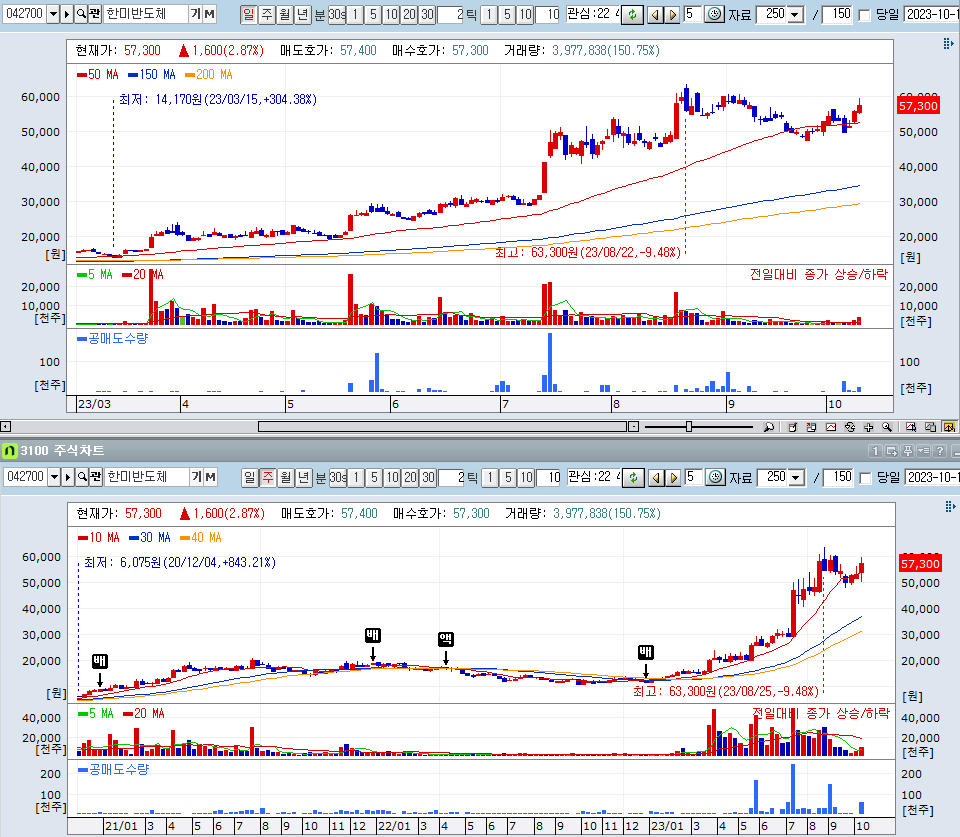Click the 기 button in top chart toolbar
The image size is (960, 837).
coord(195,13)
